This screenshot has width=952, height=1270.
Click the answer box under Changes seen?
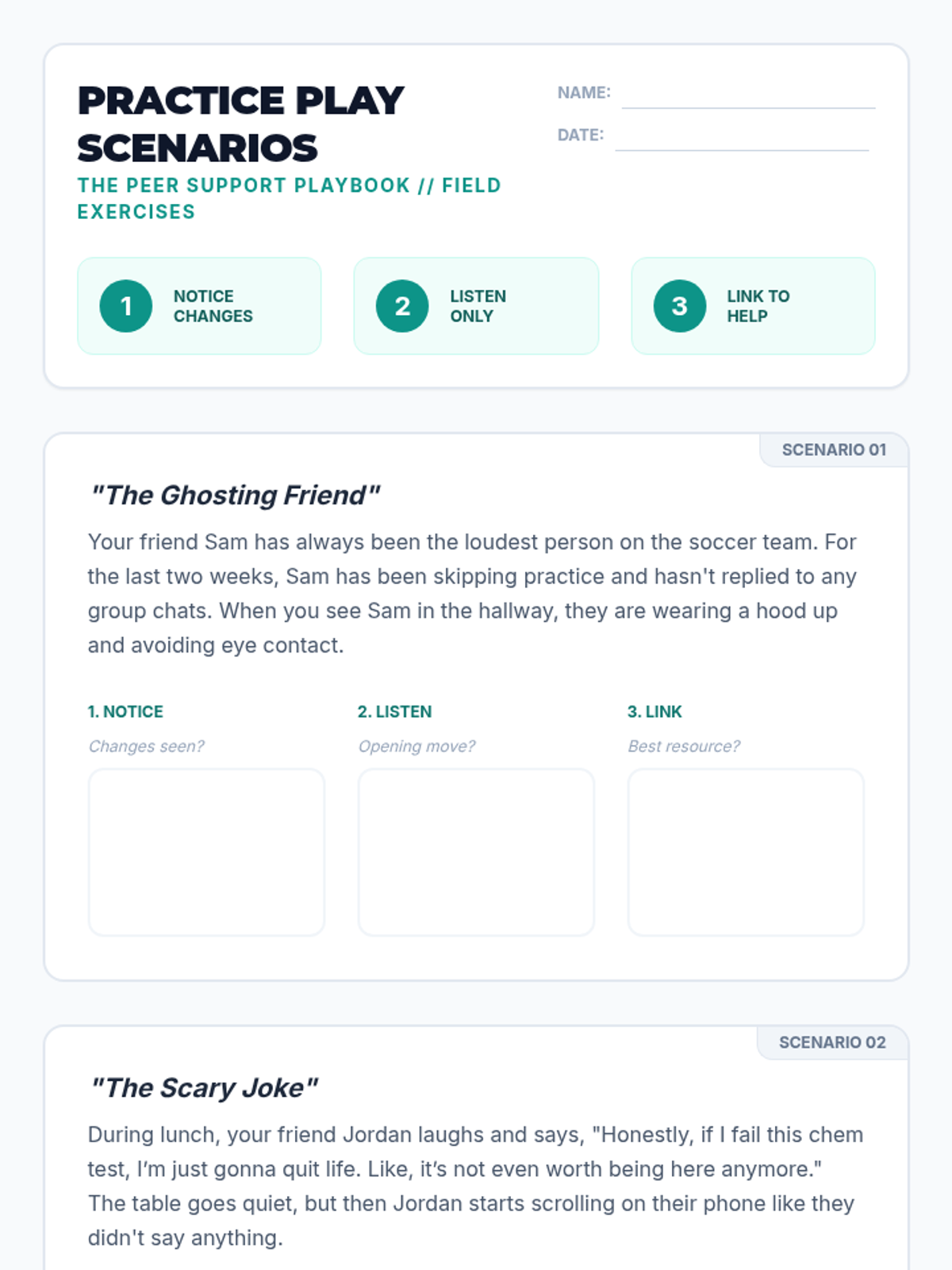pos(206,852)
